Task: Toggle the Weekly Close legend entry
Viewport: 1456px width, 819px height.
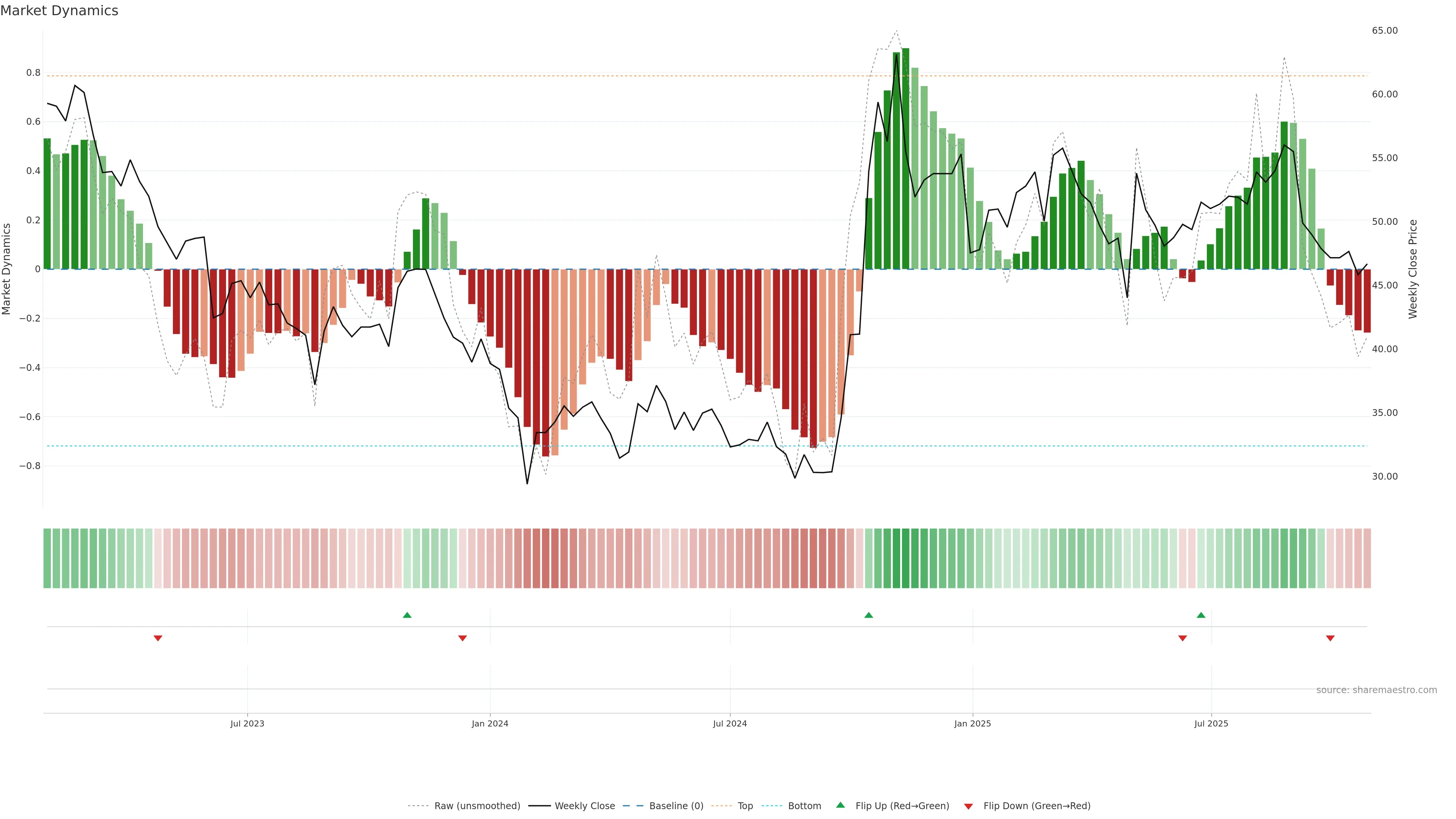Action: (584, 806)
